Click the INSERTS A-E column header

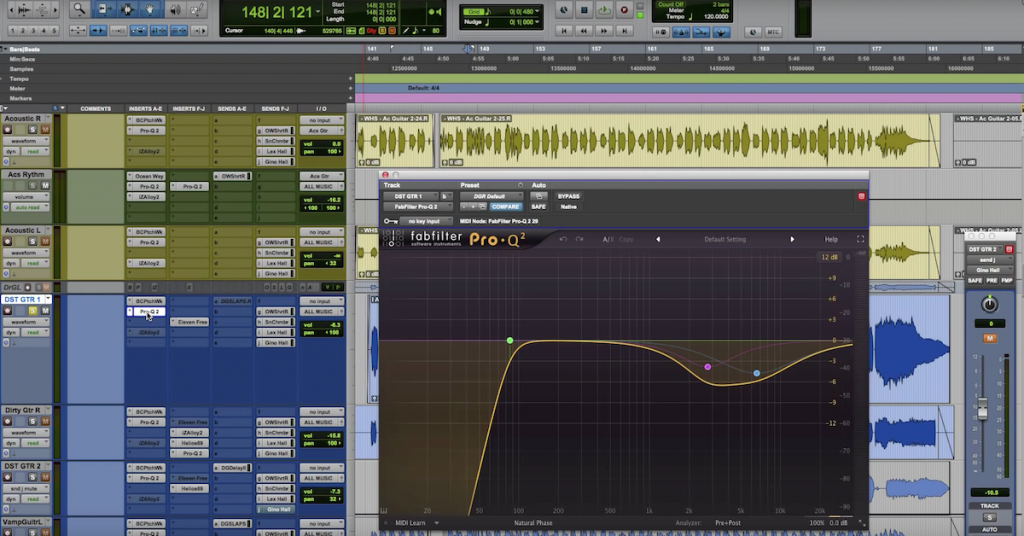146,109
